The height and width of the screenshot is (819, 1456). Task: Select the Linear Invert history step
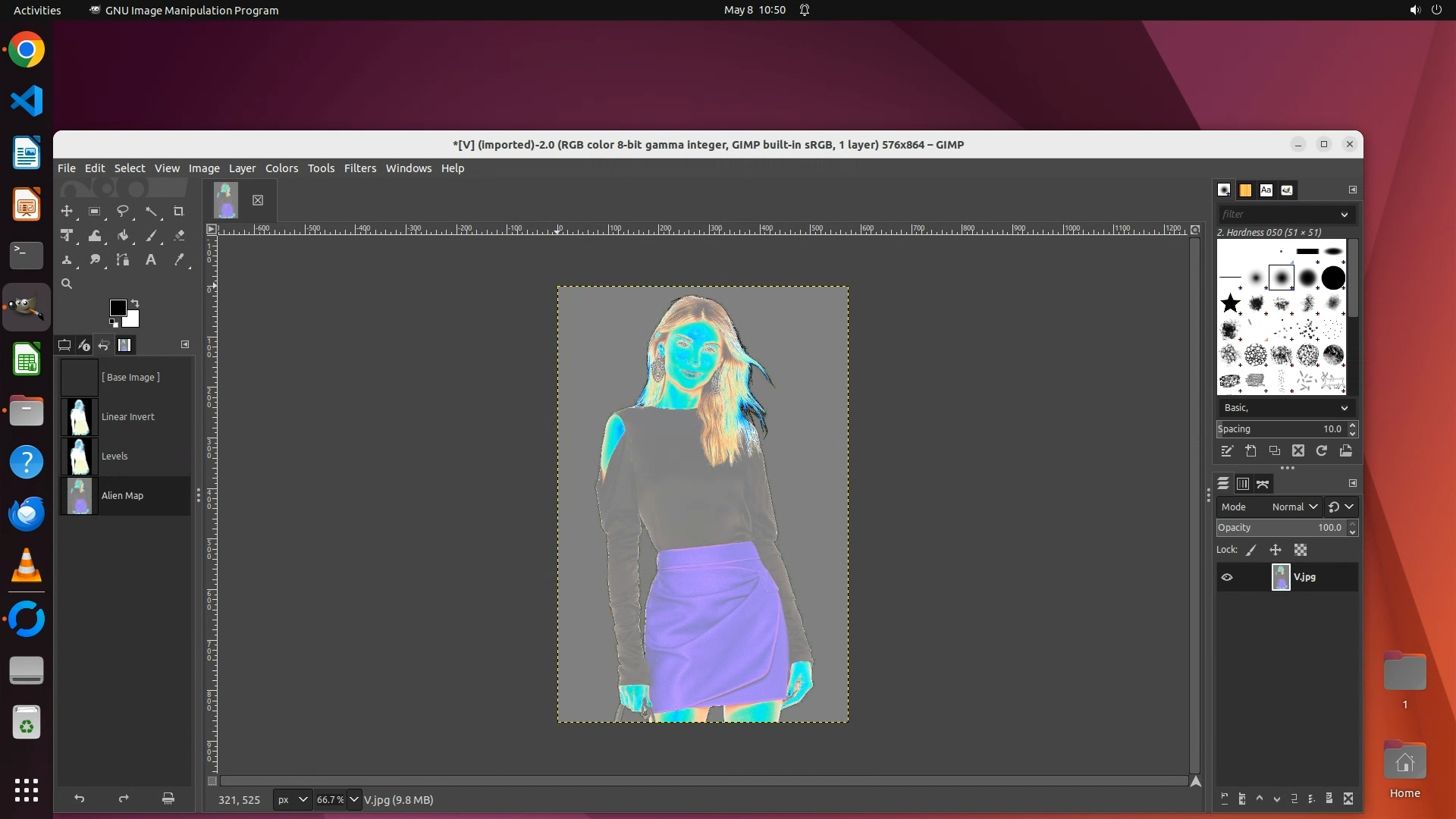[x=127, y=417]
